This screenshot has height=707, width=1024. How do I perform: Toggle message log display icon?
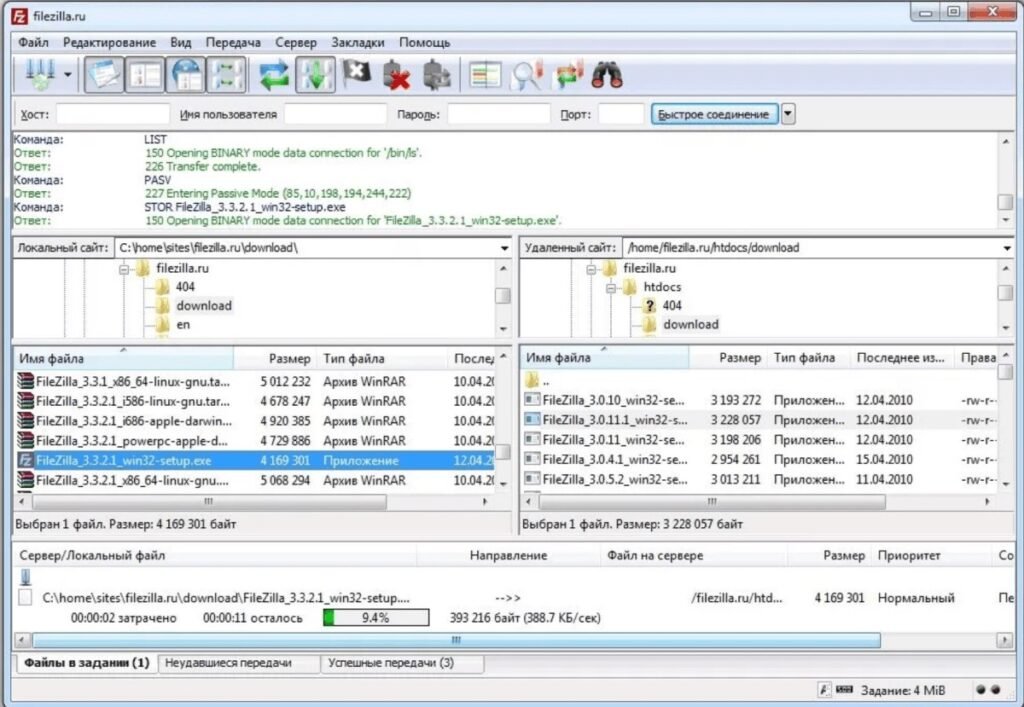click(103, 75)
